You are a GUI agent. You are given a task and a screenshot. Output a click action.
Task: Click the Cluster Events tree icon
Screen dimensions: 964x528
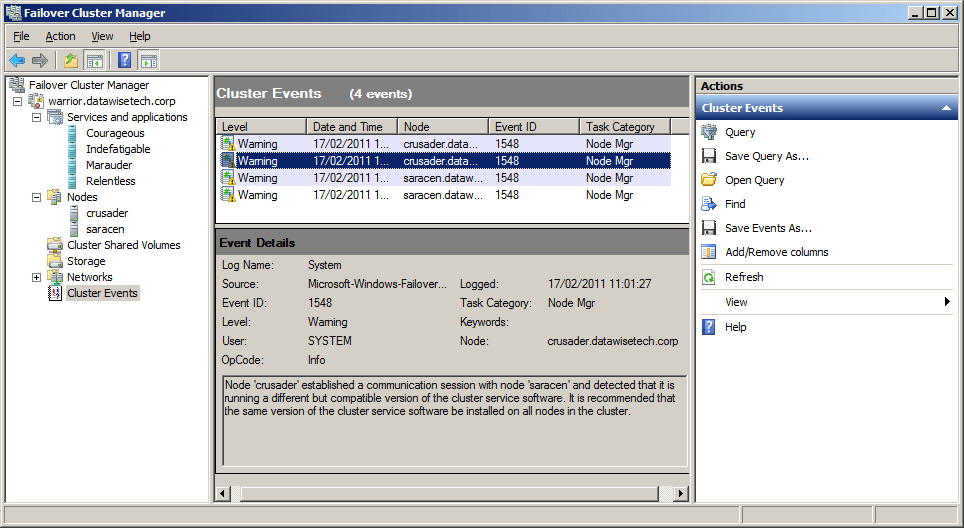55,293
